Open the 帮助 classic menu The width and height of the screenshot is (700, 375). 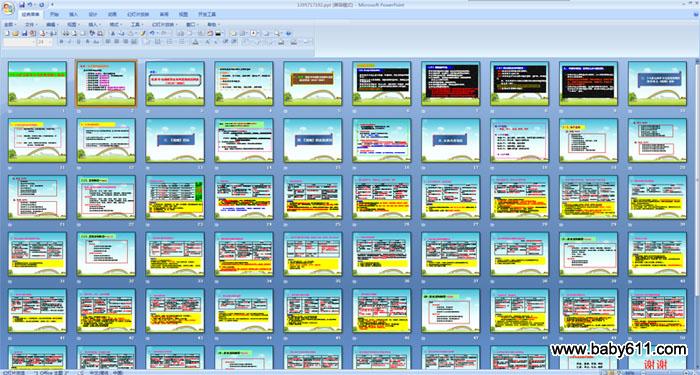tap(213, 25)
